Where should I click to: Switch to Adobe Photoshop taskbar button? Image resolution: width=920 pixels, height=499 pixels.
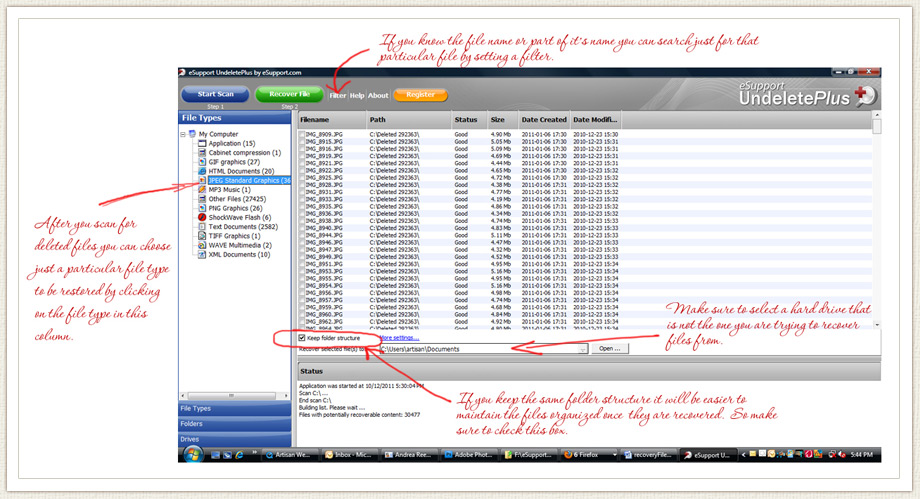click(x=469, y=455)
